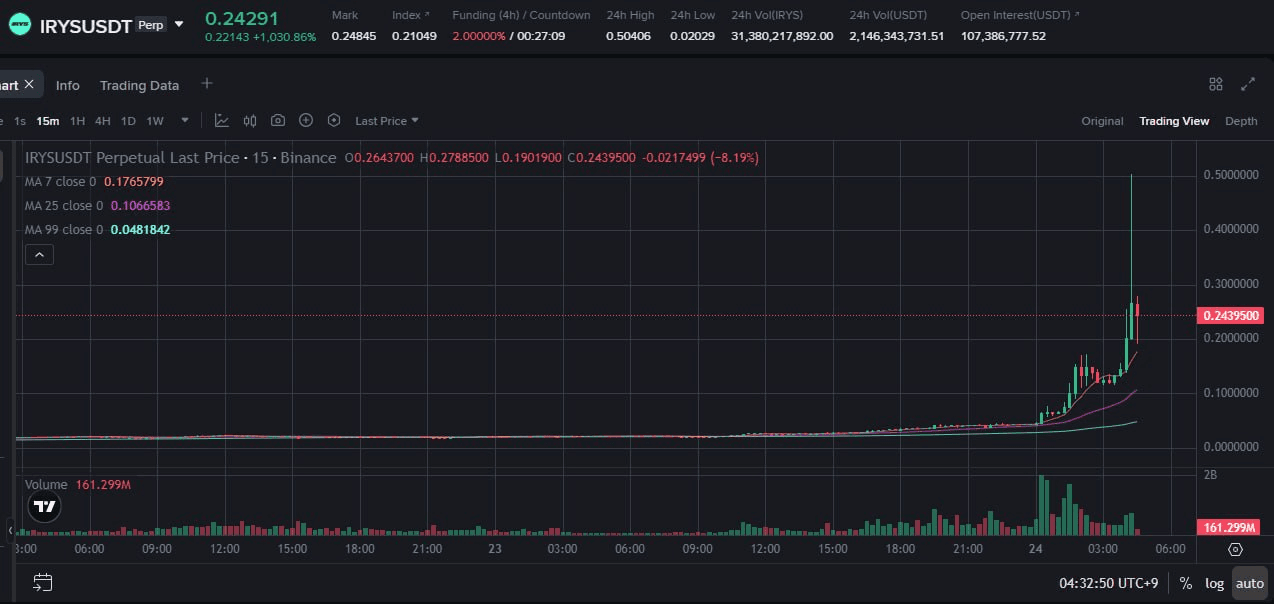
Task: Collapse the indicator legend with chevron button
Action: [x=39, y=255]
